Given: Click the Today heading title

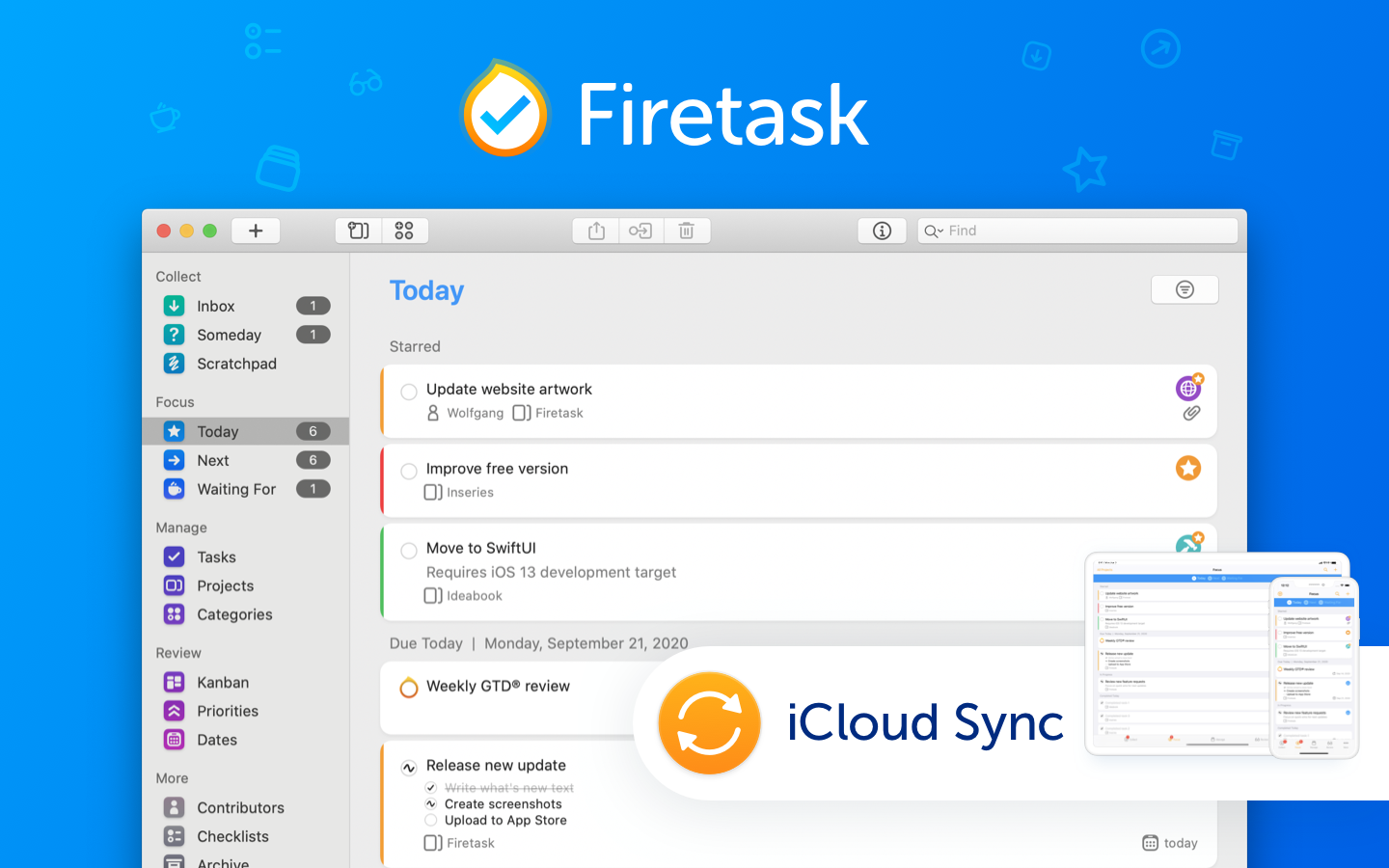Looking at the screenshot, I should point(426,290).
